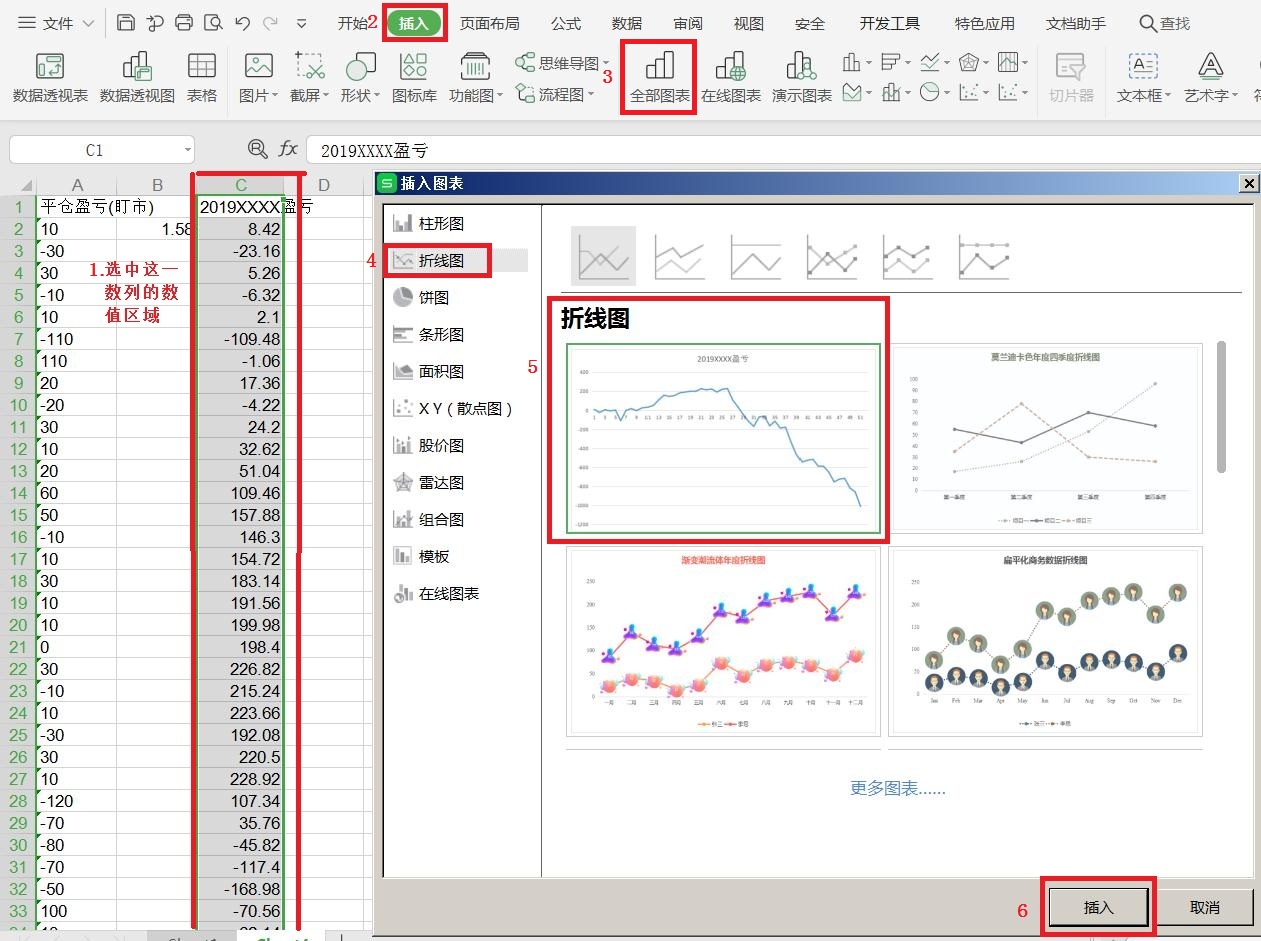Pick the 莫兰迪卡色年度四季度折线图 template
Viewport: 1261px width, 941px height.
1045,439
